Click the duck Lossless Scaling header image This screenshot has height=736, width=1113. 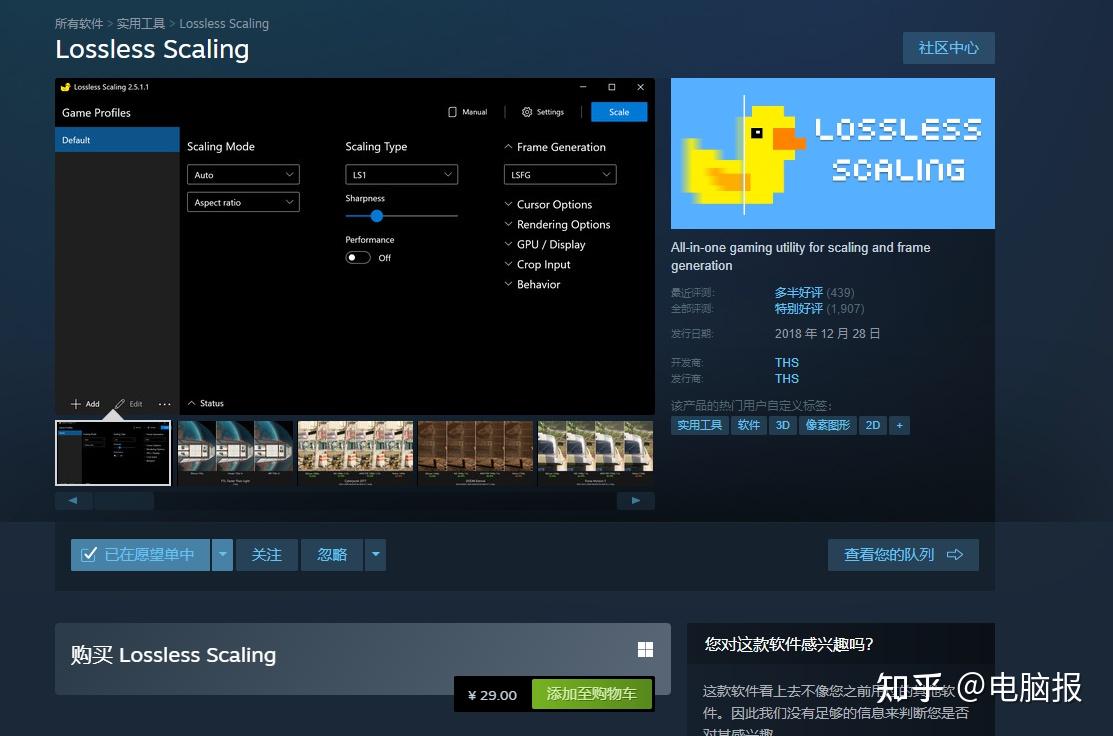(833, 153)
